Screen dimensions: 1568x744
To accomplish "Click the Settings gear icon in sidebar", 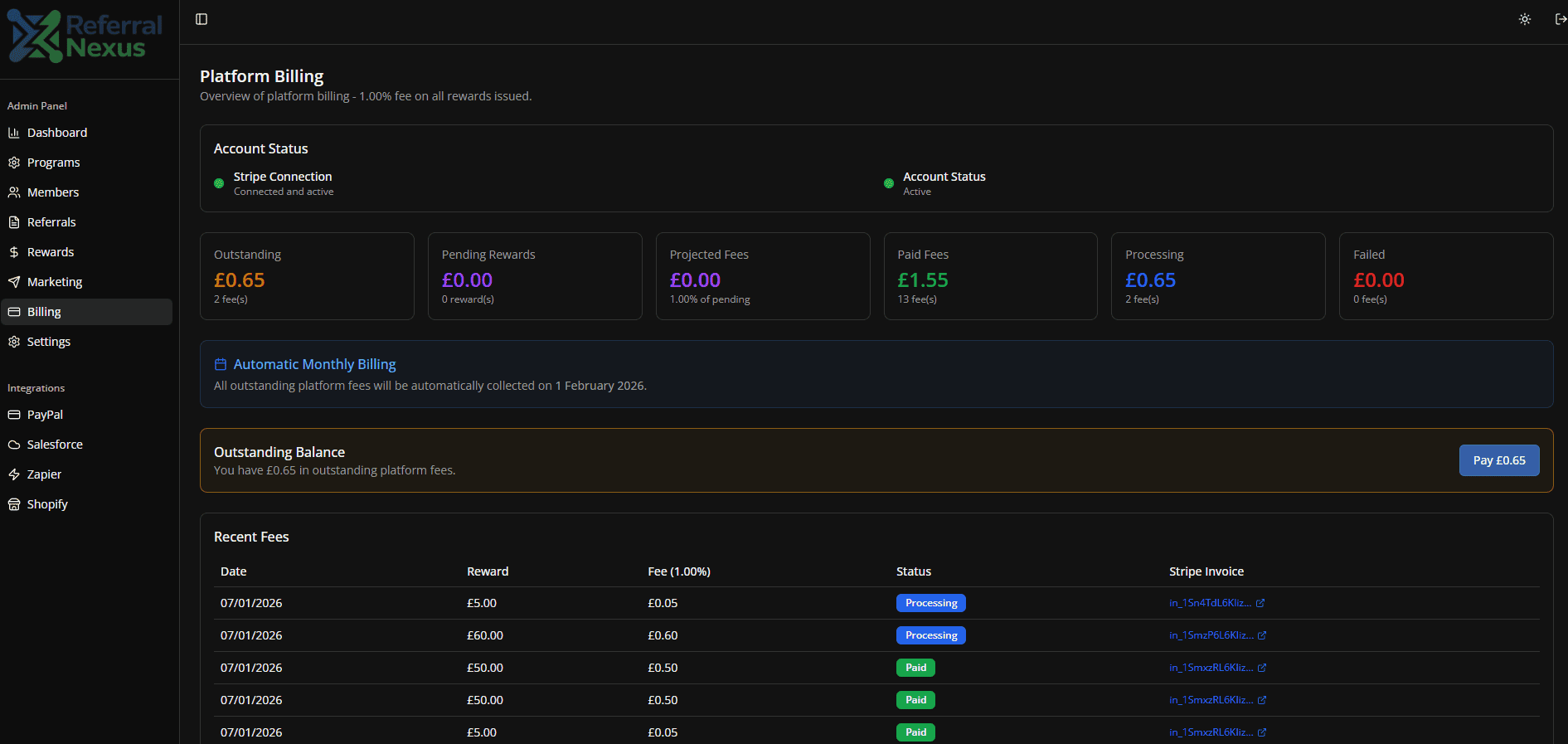I will (14, 342).
